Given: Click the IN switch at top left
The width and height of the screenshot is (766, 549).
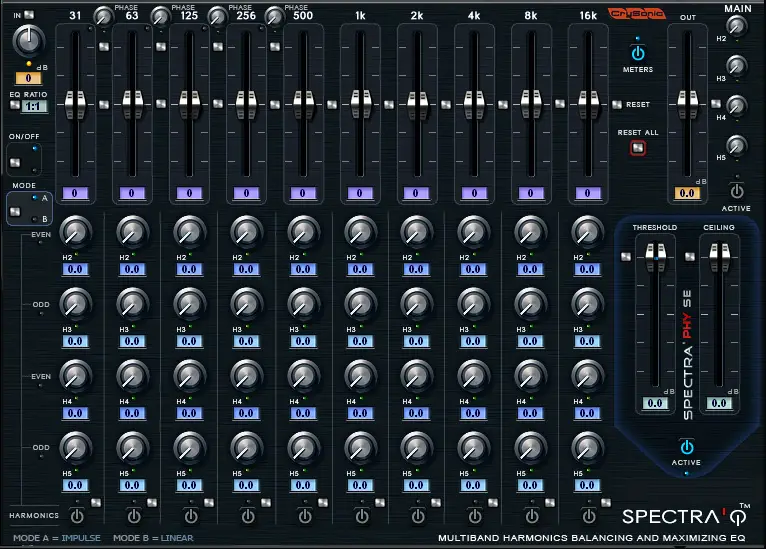Looking at the screenshot, I should (29, 15).
